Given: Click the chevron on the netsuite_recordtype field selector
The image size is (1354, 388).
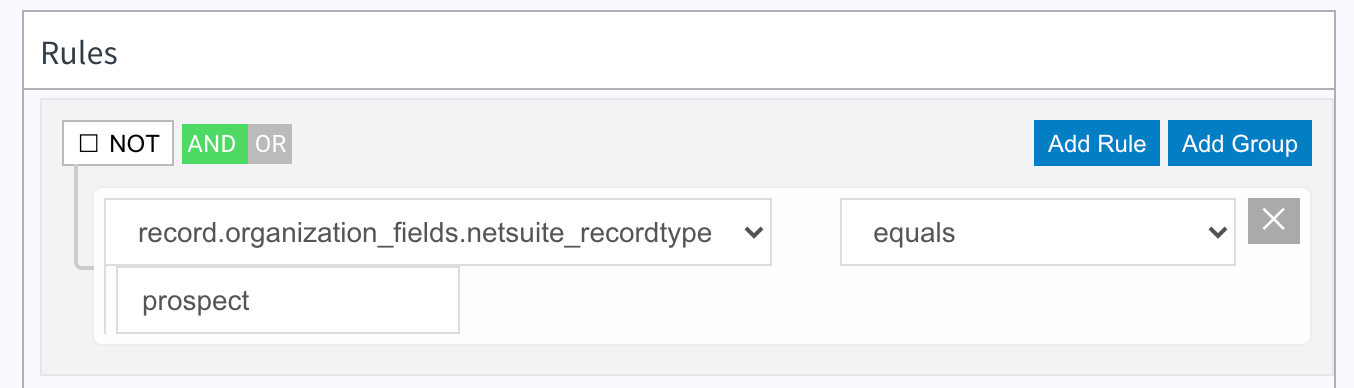Looking at the screenshot, I should pos(753,233).
